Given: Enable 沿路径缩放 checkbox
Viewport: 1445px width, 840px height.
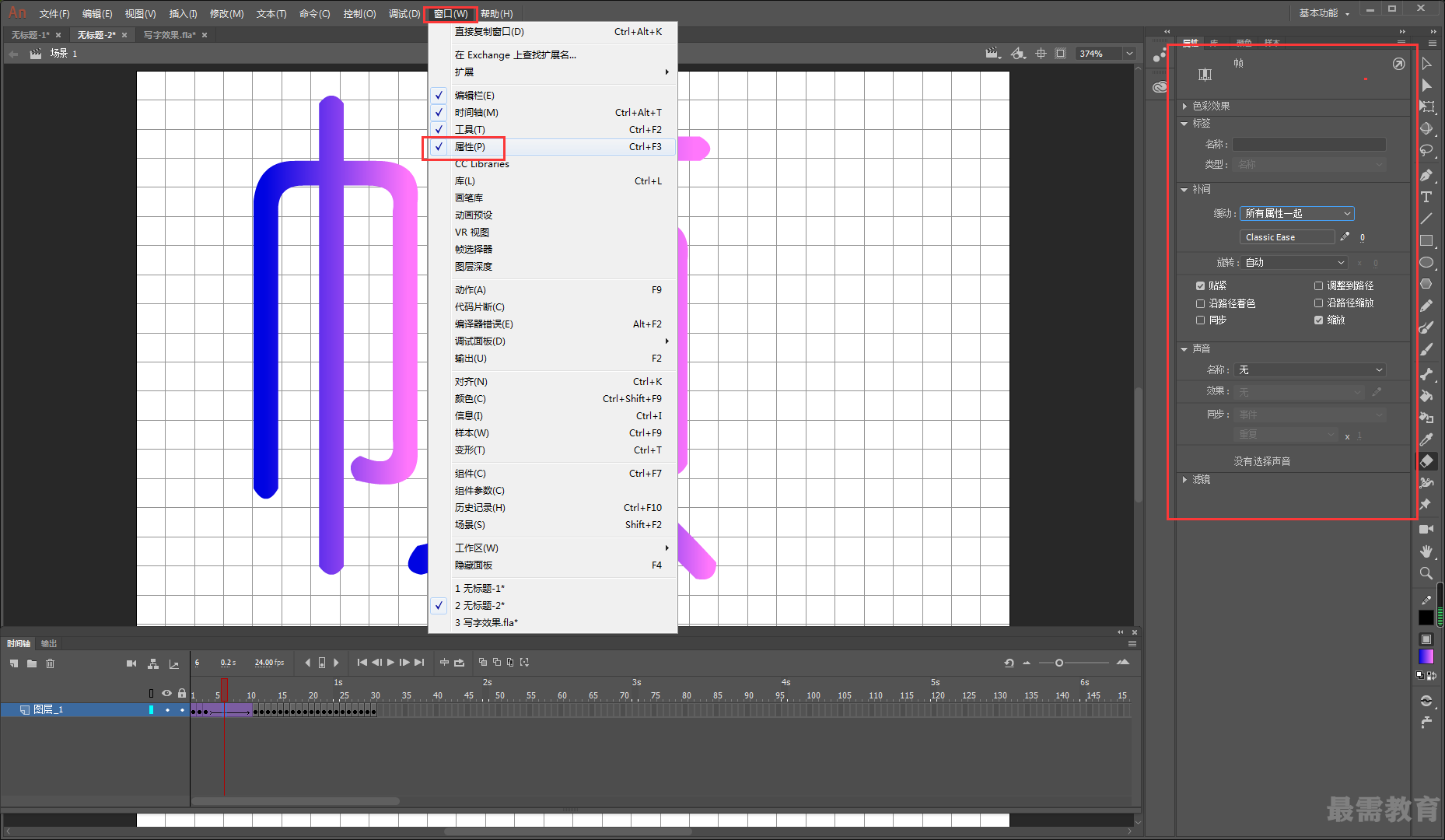Looking at the screenshot, I should 1318,303.
